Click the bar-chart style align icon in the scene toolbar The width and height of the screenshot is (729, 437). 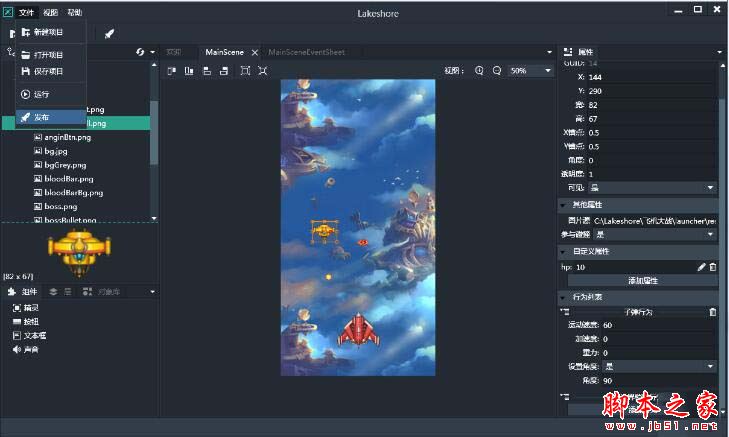click(189, 71)
